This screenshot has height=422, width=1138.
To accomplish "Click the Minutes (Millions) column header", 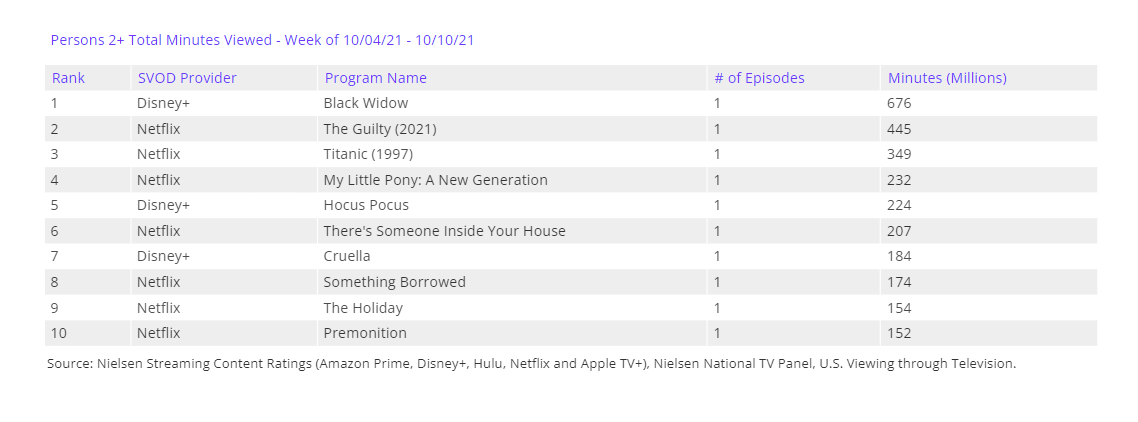I will tap(947, 78).
